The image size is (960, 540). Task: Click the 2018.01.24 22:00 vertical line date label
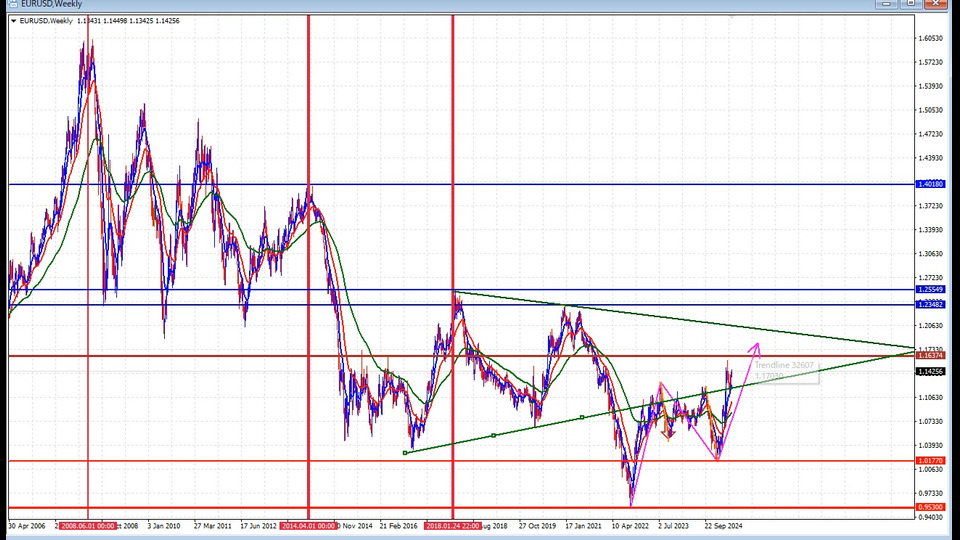[x=452, y=526]
